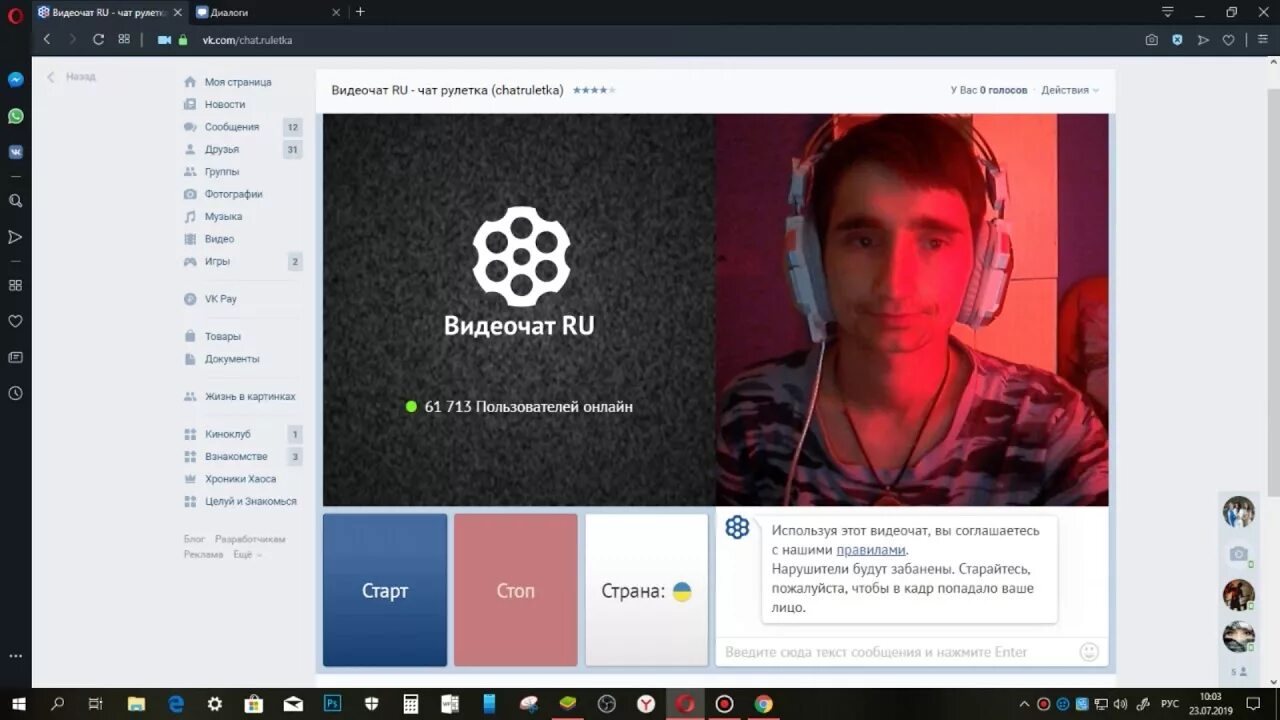The image size is (1280, 720).
Task: Open the Страна country selector
Action: [647, 590]
